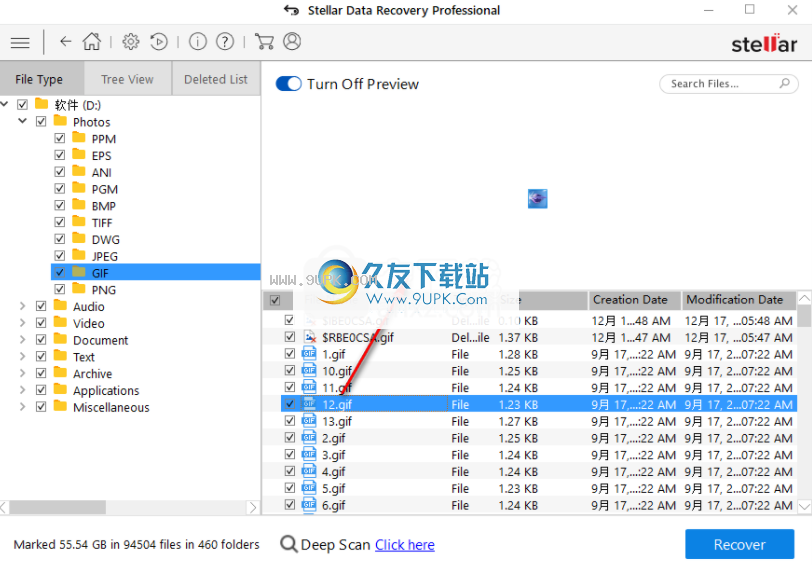Switch to the File Type tab
Screen dimensions: 812x565
point(42,79)
